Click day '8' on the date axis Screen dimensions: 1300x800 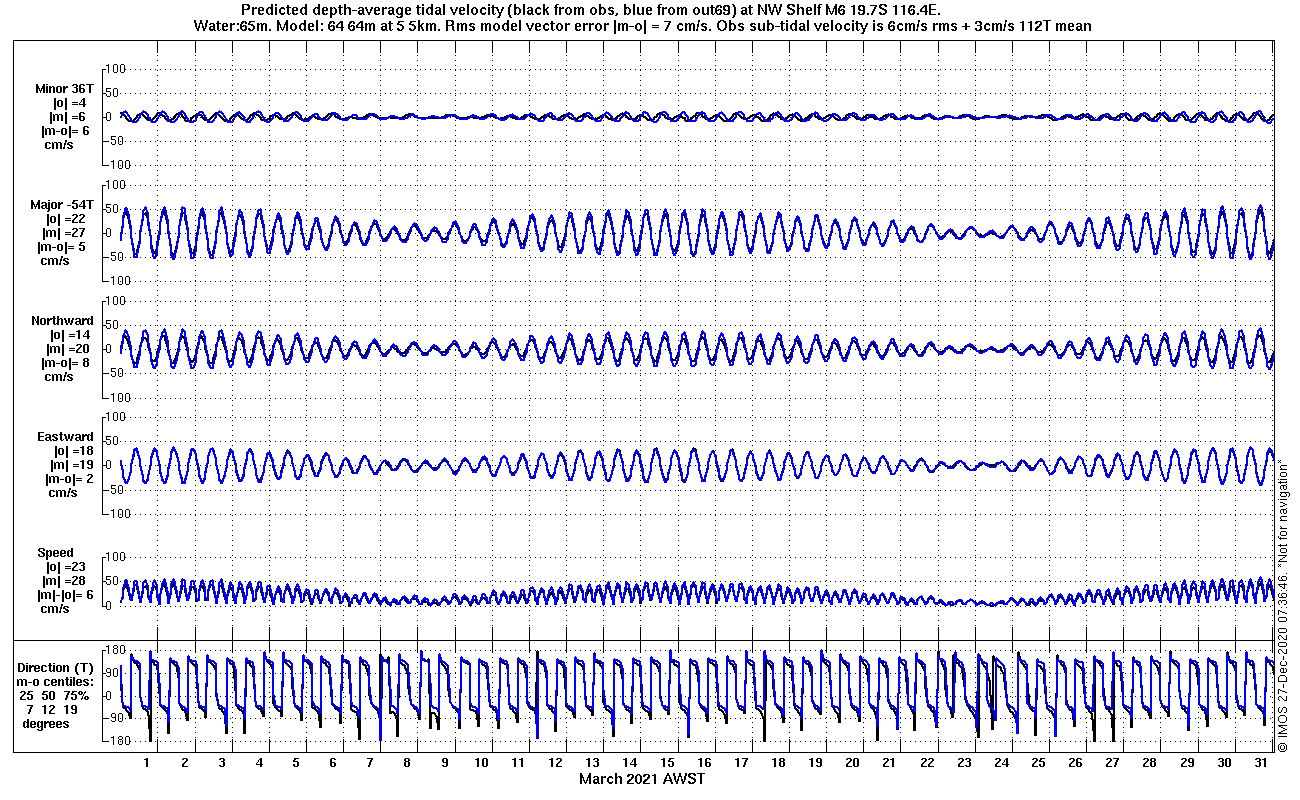click(407, 762)
